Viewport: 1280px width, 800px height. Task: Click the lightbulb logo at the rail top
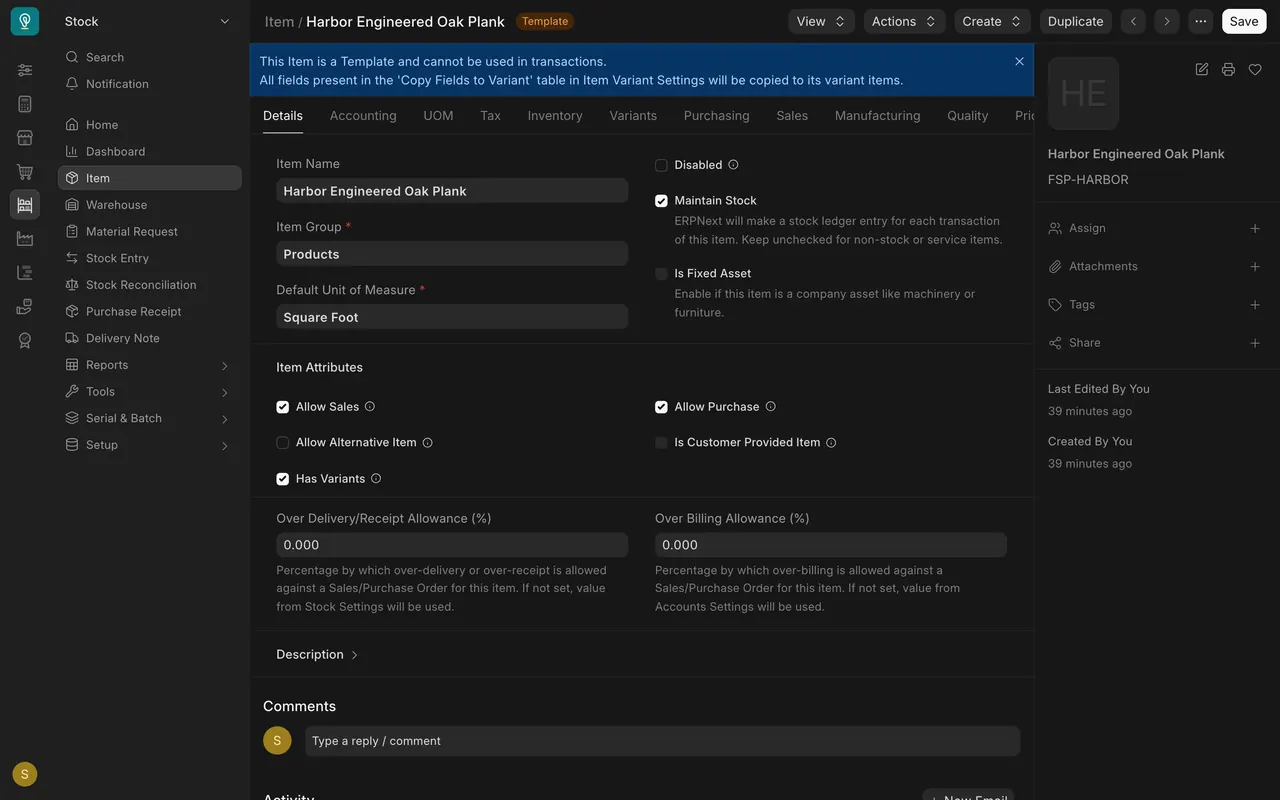coord(25,21)
